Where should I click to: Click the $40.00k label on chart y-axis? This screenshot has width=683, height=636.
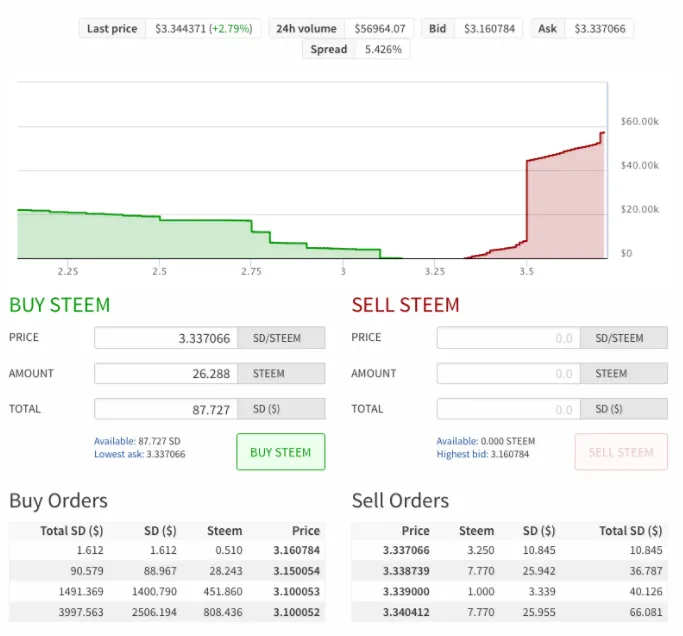click(639, 166)
